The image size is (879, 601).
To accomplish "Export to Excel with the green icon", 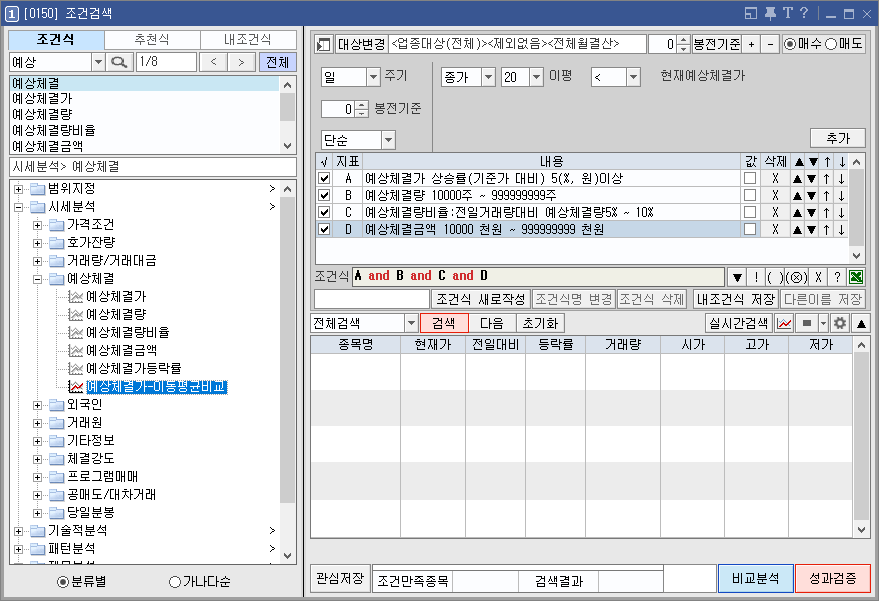I will tap(856, 276).
